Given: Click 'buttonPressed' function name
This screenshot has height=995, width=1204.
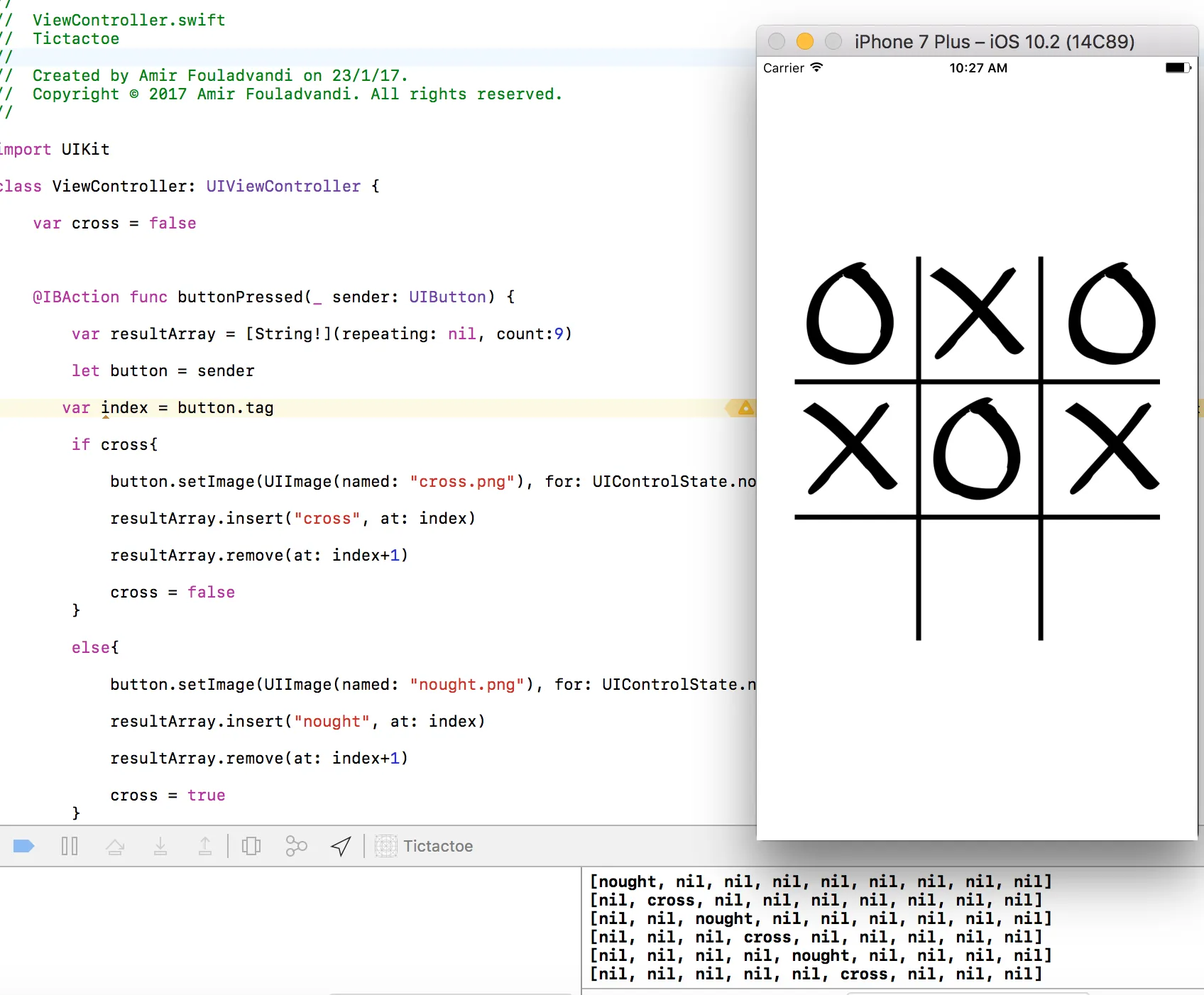Looking at the screenshot, I should 240,297.
